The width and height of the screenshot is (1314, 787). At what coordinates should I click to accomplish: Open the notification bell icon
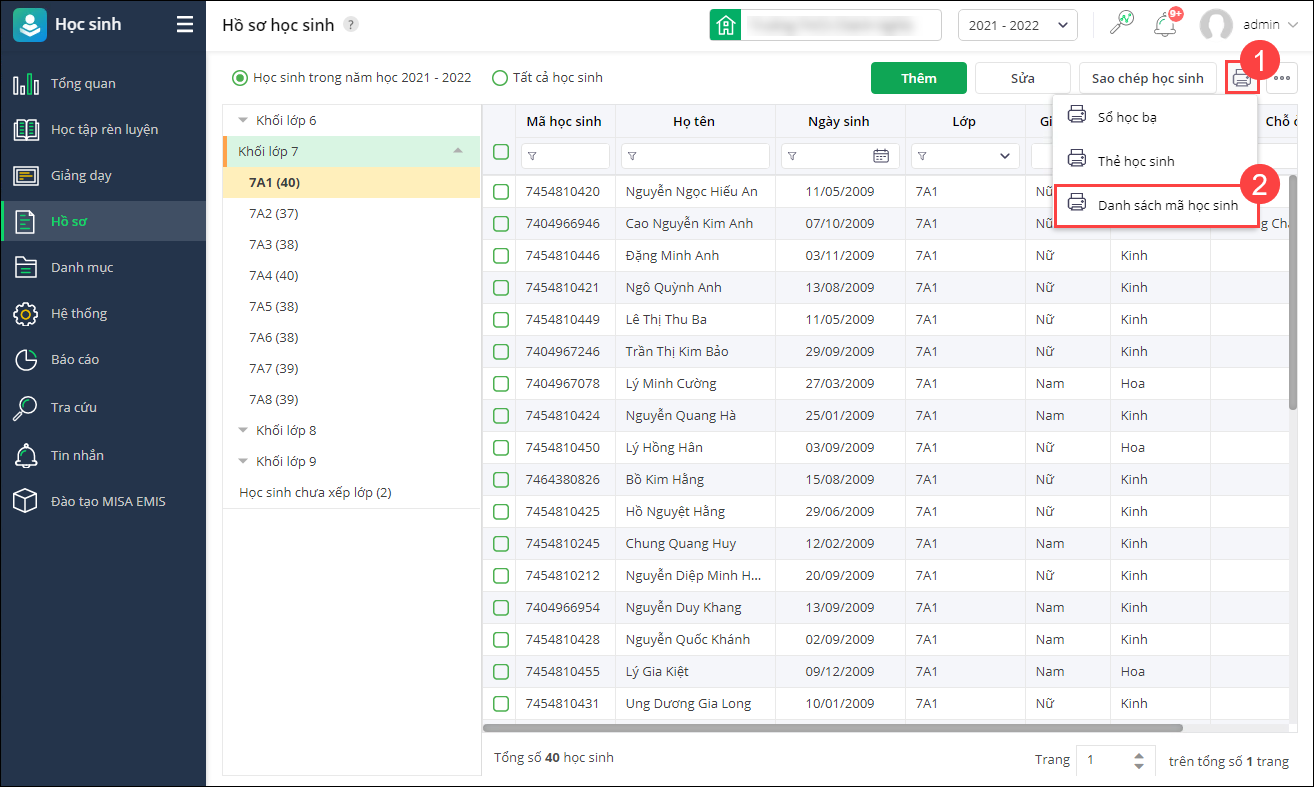click(x=1164, y=25)
